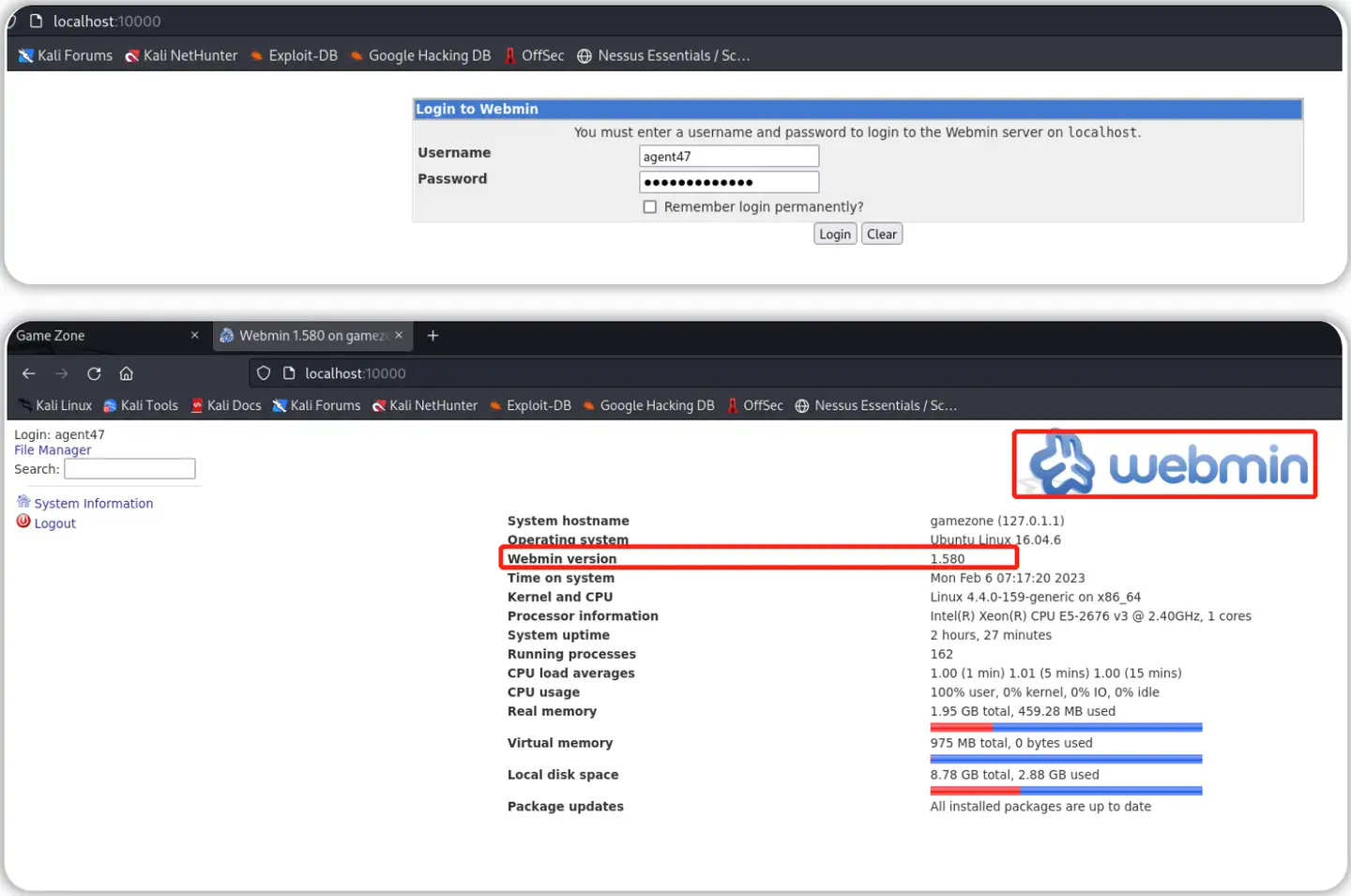Click the Login button

coord(835,234)
